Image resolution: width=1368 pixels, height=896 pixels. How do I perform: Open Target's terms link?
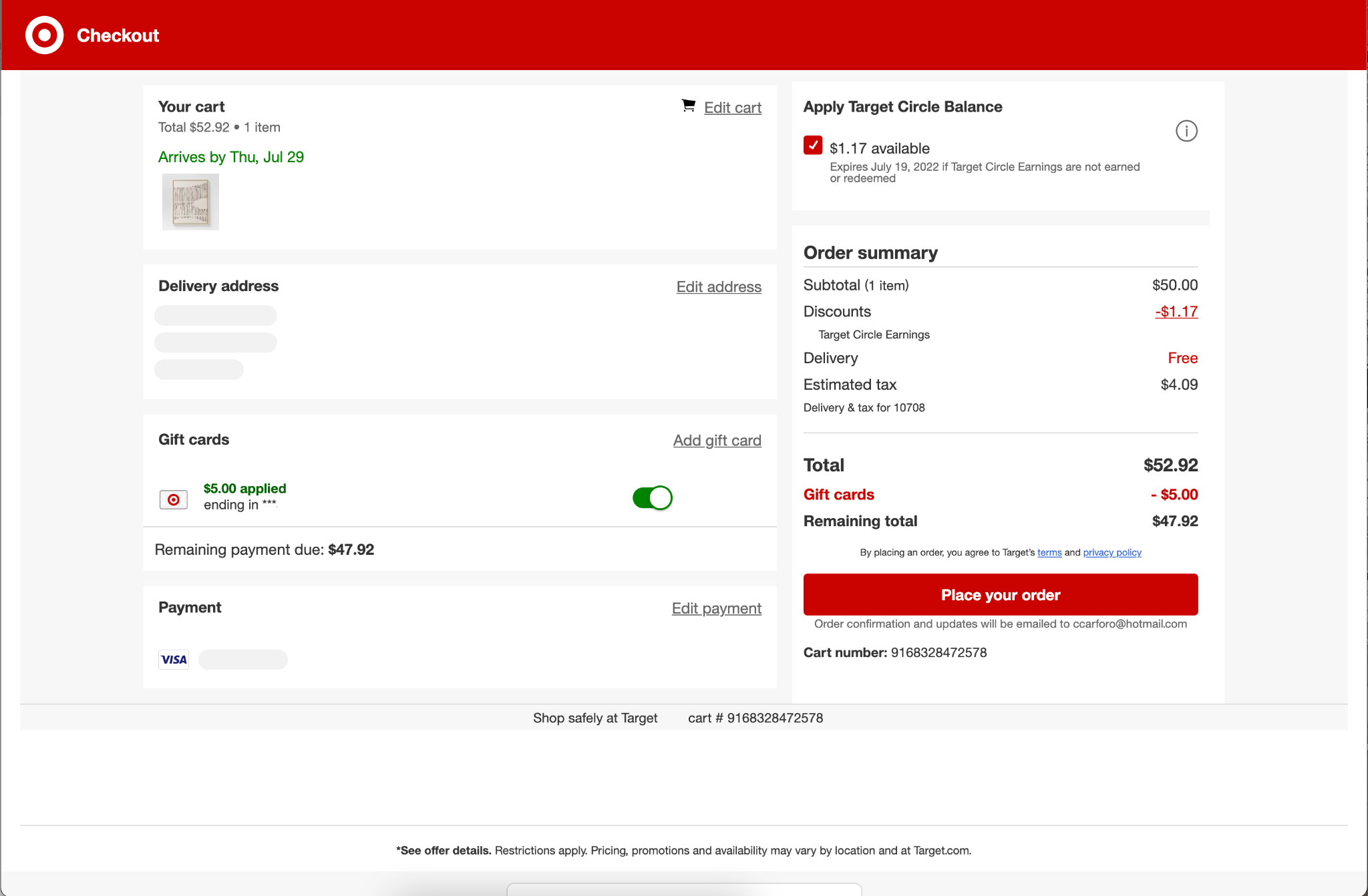tap(1049, 553)
